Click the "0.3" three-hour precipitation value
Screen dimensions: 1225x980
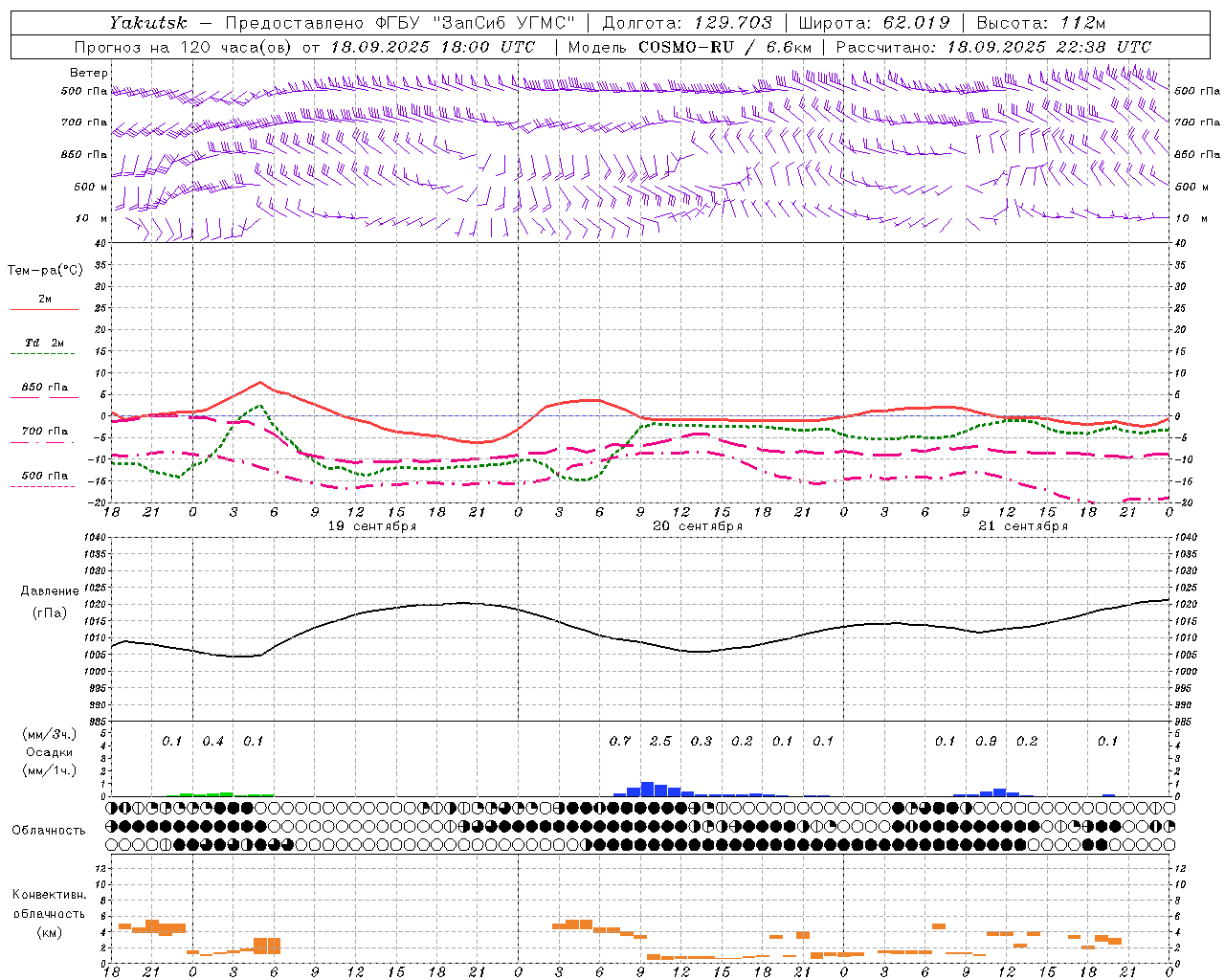coord(702,741)
